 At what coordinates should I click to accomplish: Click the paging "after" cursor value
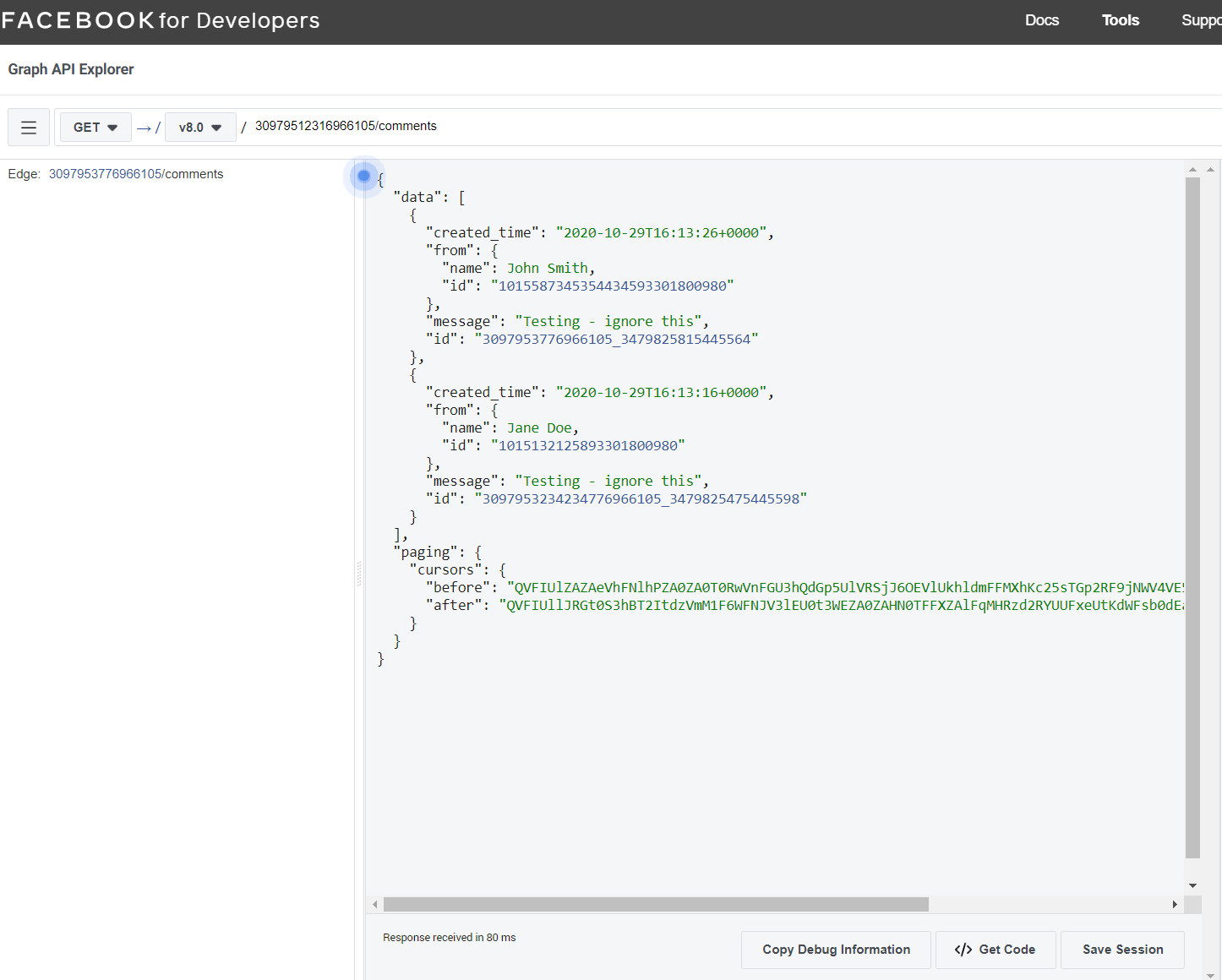tap(842, 606)
